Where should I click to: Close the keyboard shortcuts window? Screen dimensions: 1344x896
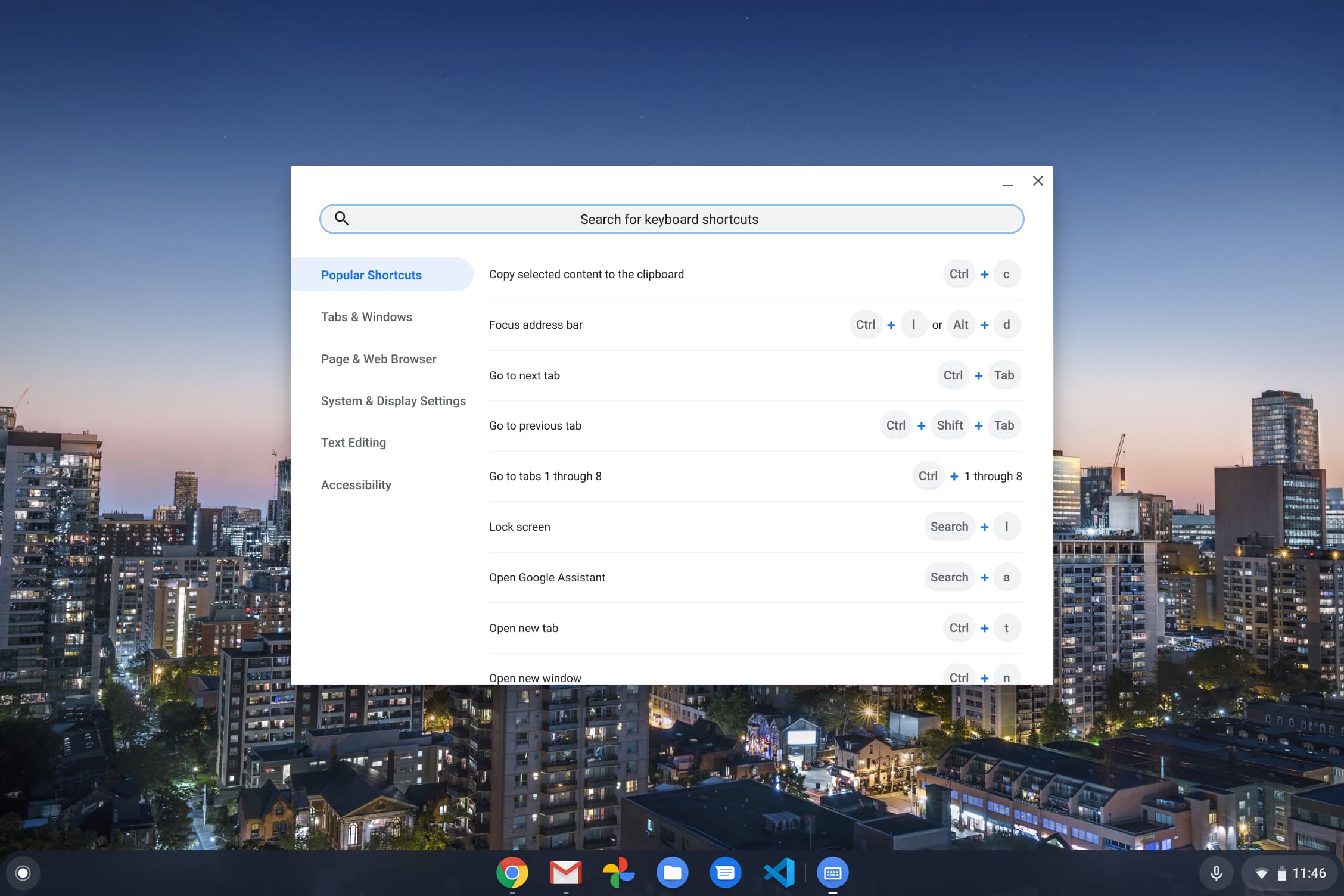click(x=1038, y=181)
